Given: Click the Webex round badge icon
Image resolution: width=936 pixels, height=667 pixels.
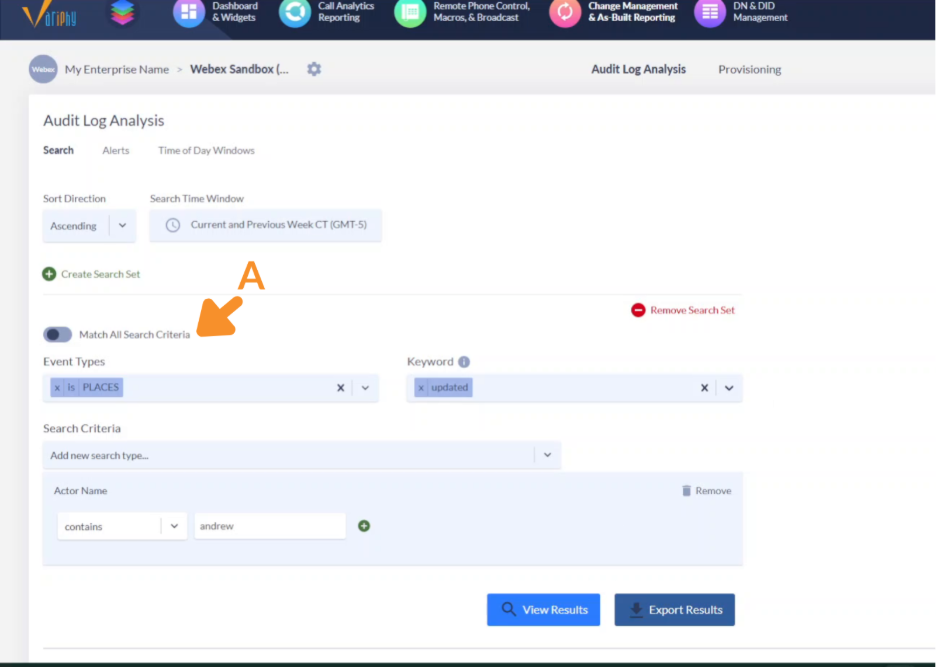Looking at the screenshot, I should 43,69.
